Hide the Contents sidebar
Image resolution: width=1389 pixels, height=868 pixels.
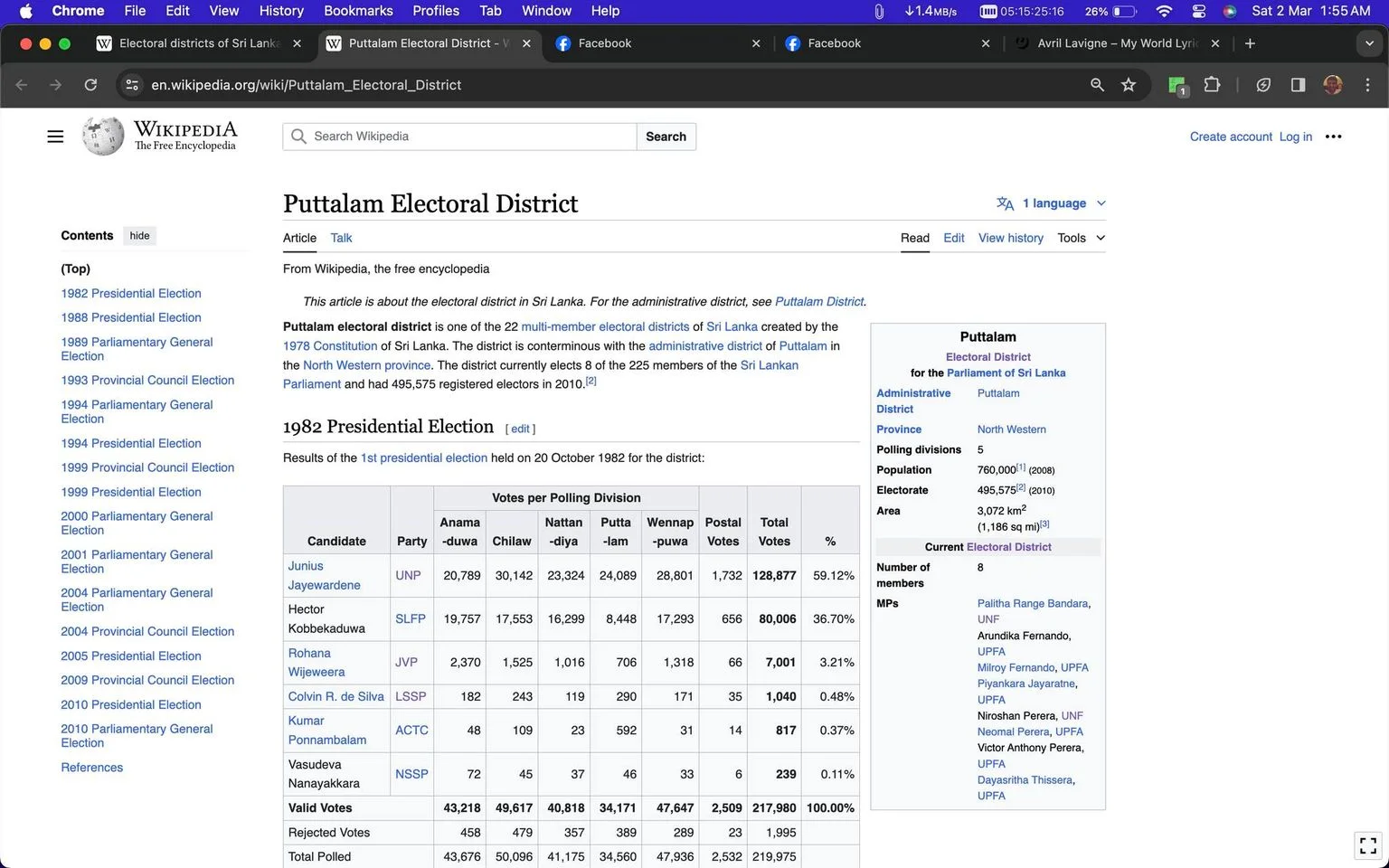click(x=139, y=236)
